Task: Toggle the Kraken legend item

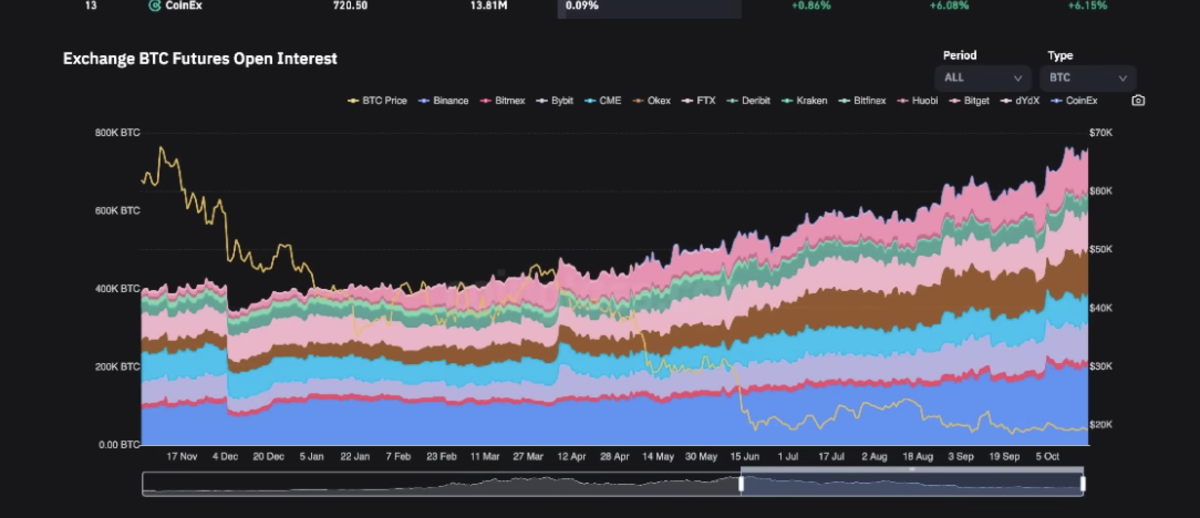Action: point(804,101)
